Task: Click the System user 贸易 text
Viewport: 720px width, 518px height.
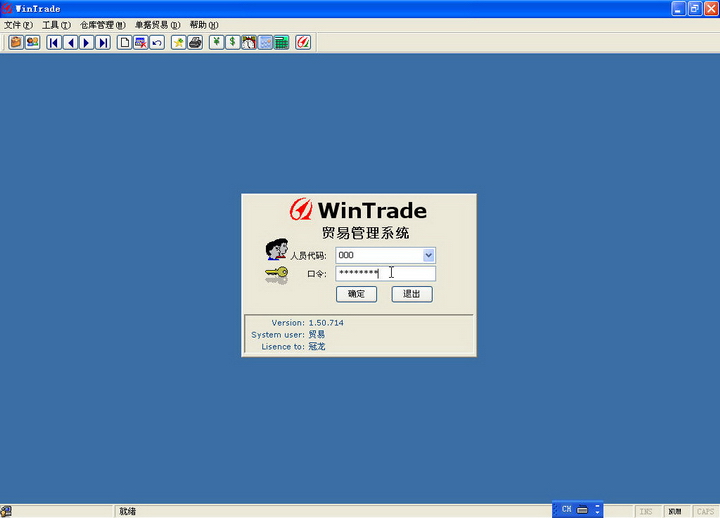Action: 288,335
